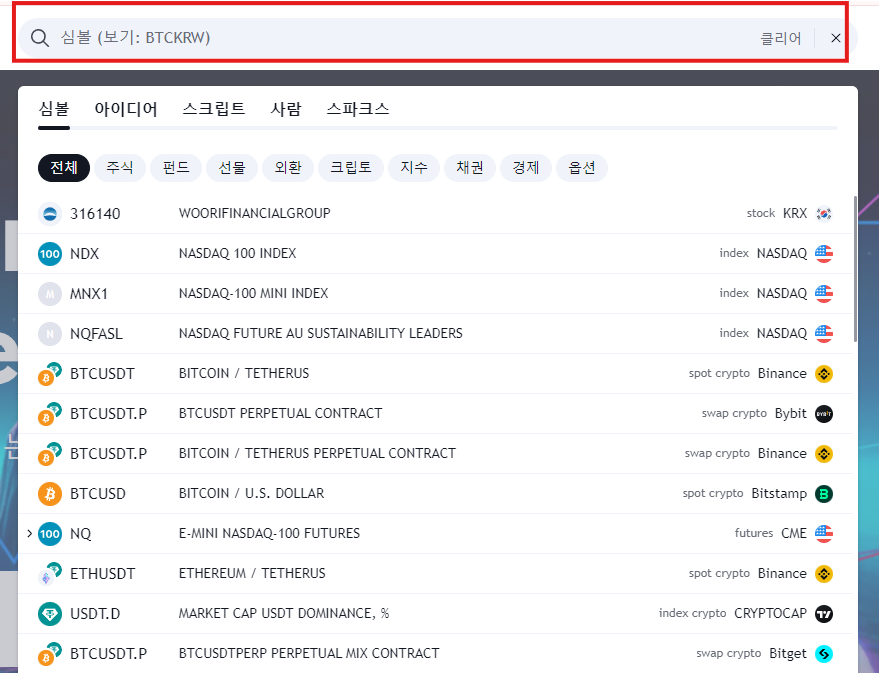
Task: Click the Bybit BTCUSDT.P coin pair icon
Action: 50,414
